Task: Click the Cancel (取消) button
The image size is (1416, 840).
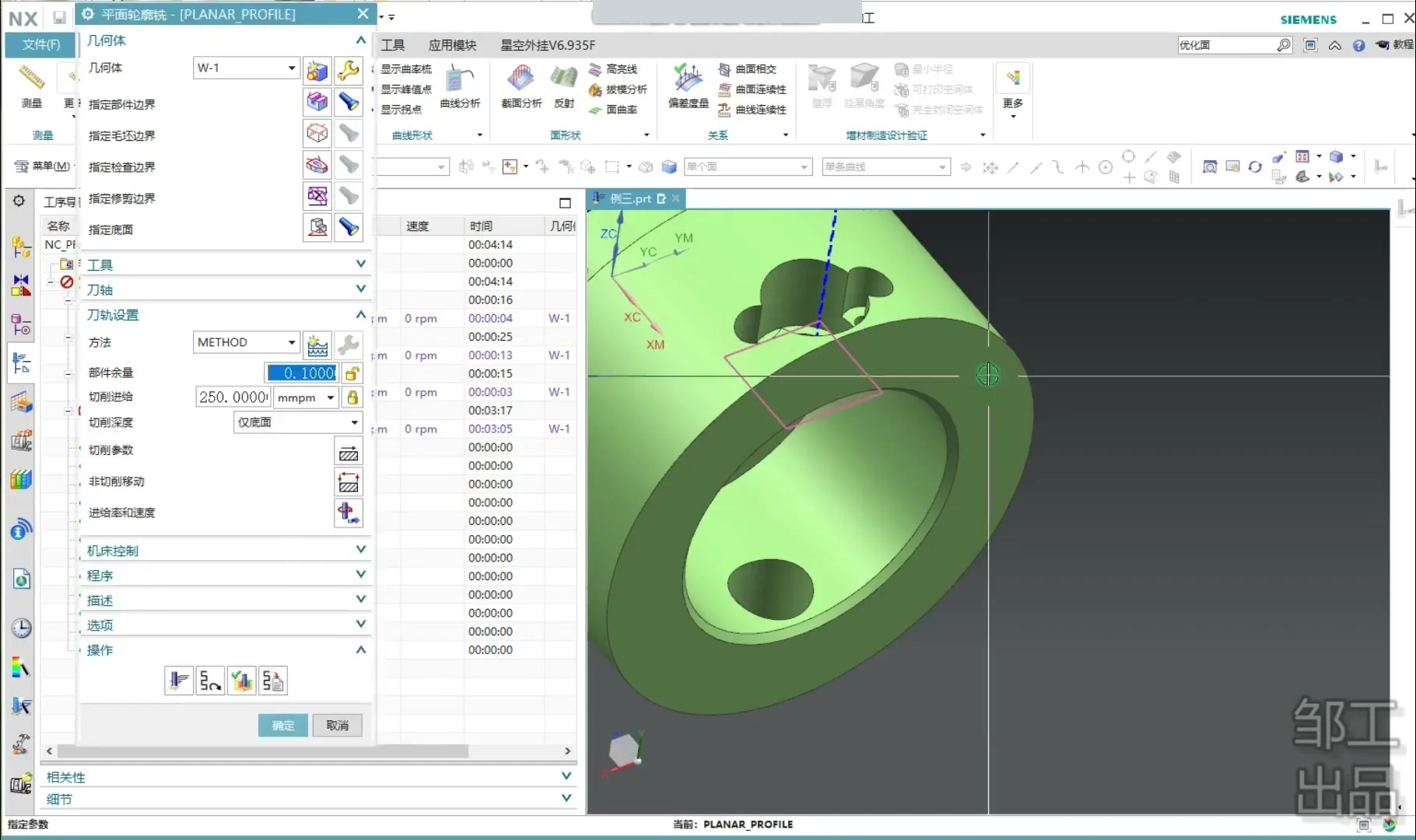Action: point(337,726)
